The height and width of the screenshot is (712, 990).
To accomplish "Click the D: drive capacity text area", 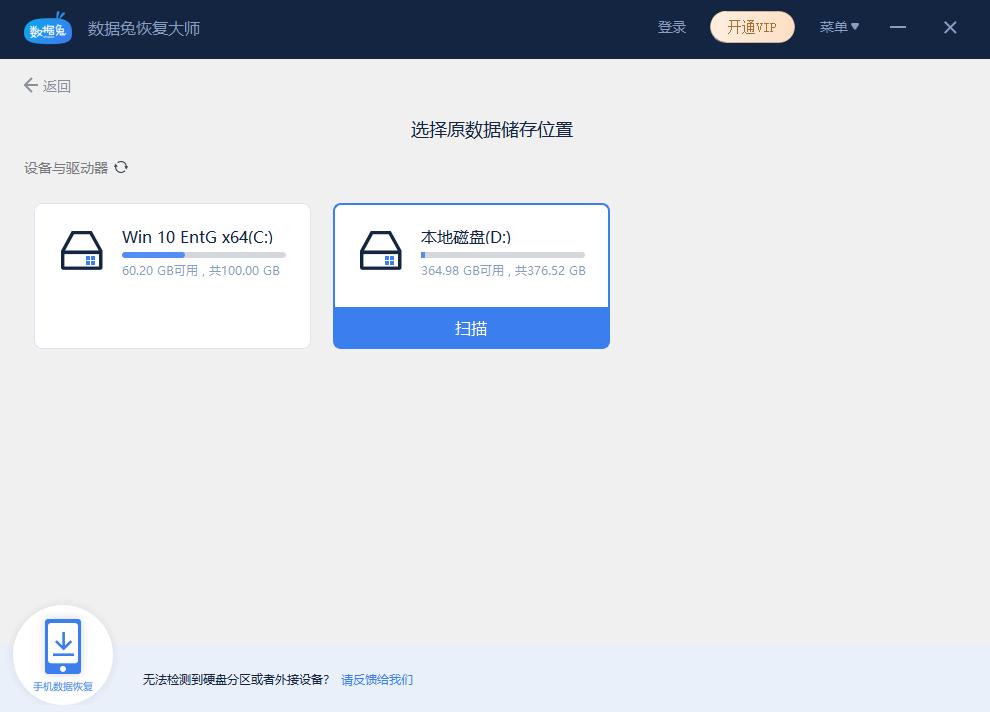I will pyautogui.click(x=502, y=270).
